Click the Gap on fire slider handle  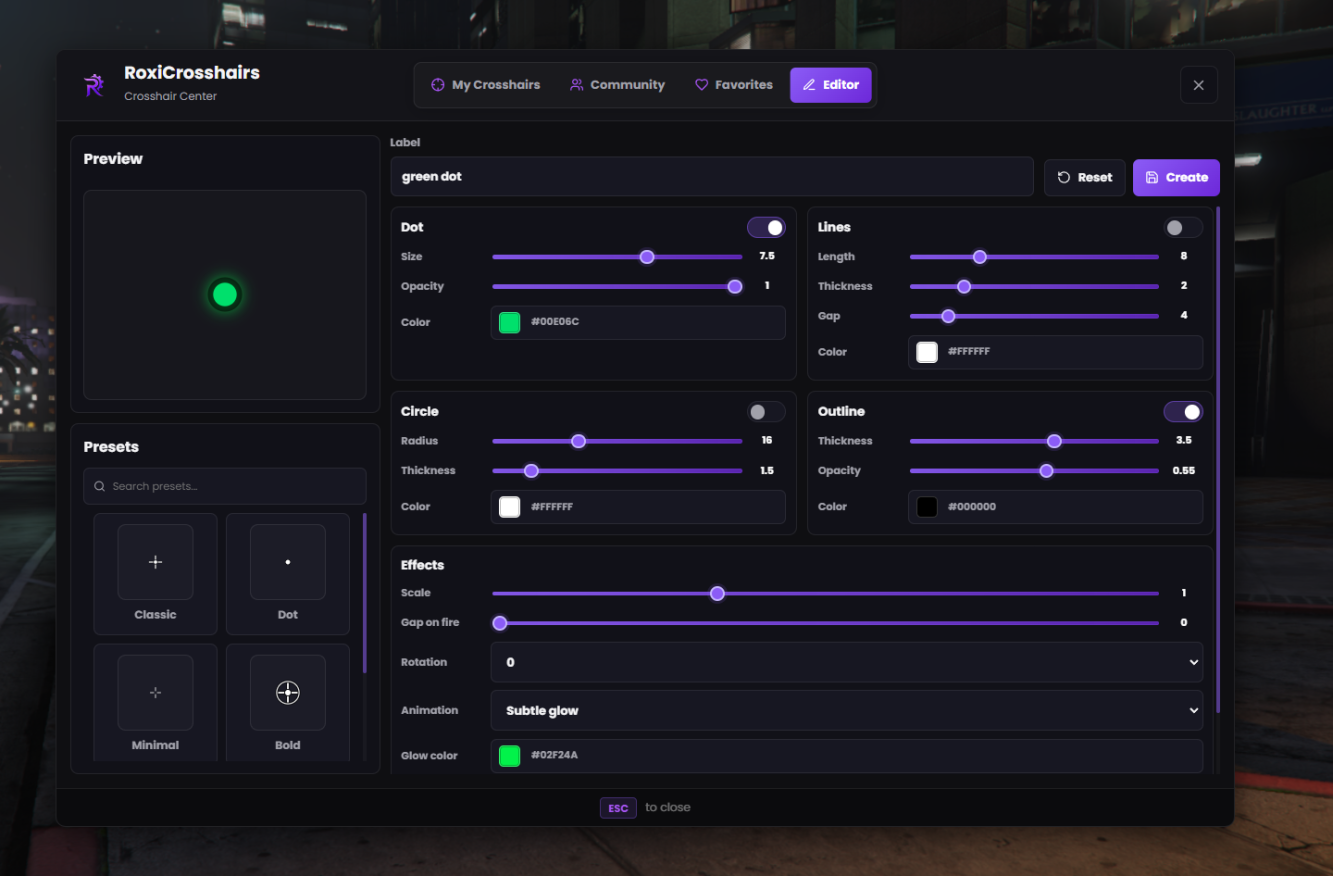click(x=500, y=623)
